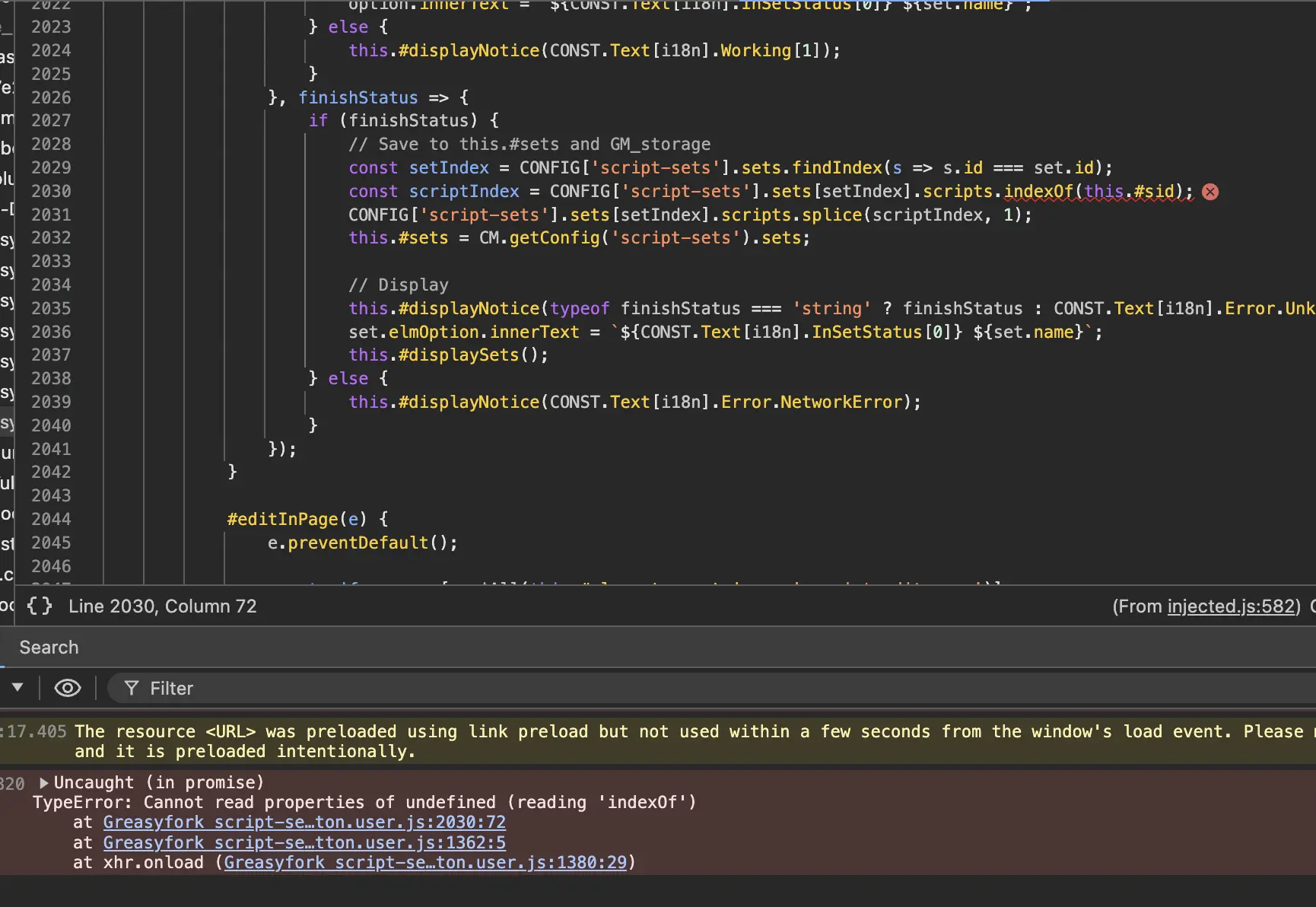The image size is (1316, 907).
Task: Toggle a breakpoint on line number 2044
Action: 51,519
